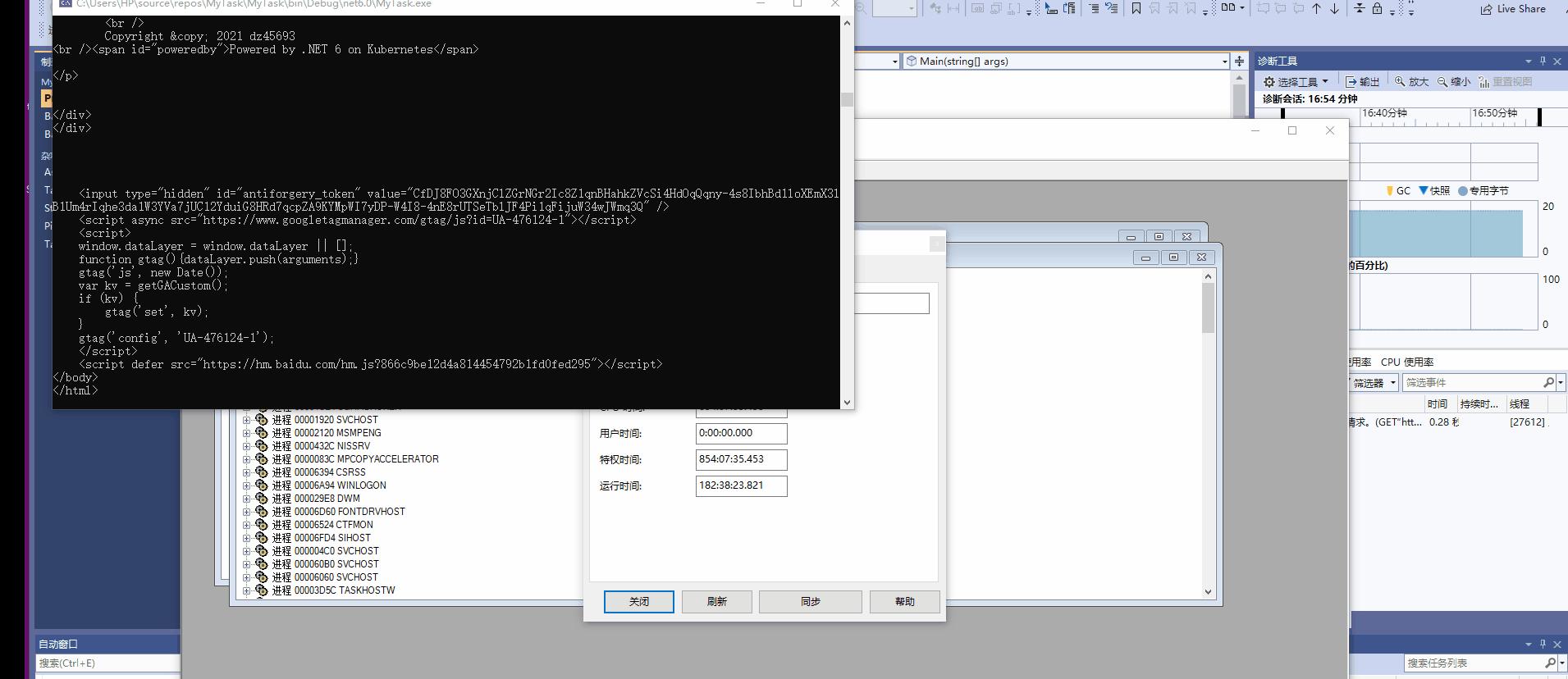Screen dimensions: 1568x679
Task: Click the 16:40分钟 timeline marker
Action: point(1384,113)
